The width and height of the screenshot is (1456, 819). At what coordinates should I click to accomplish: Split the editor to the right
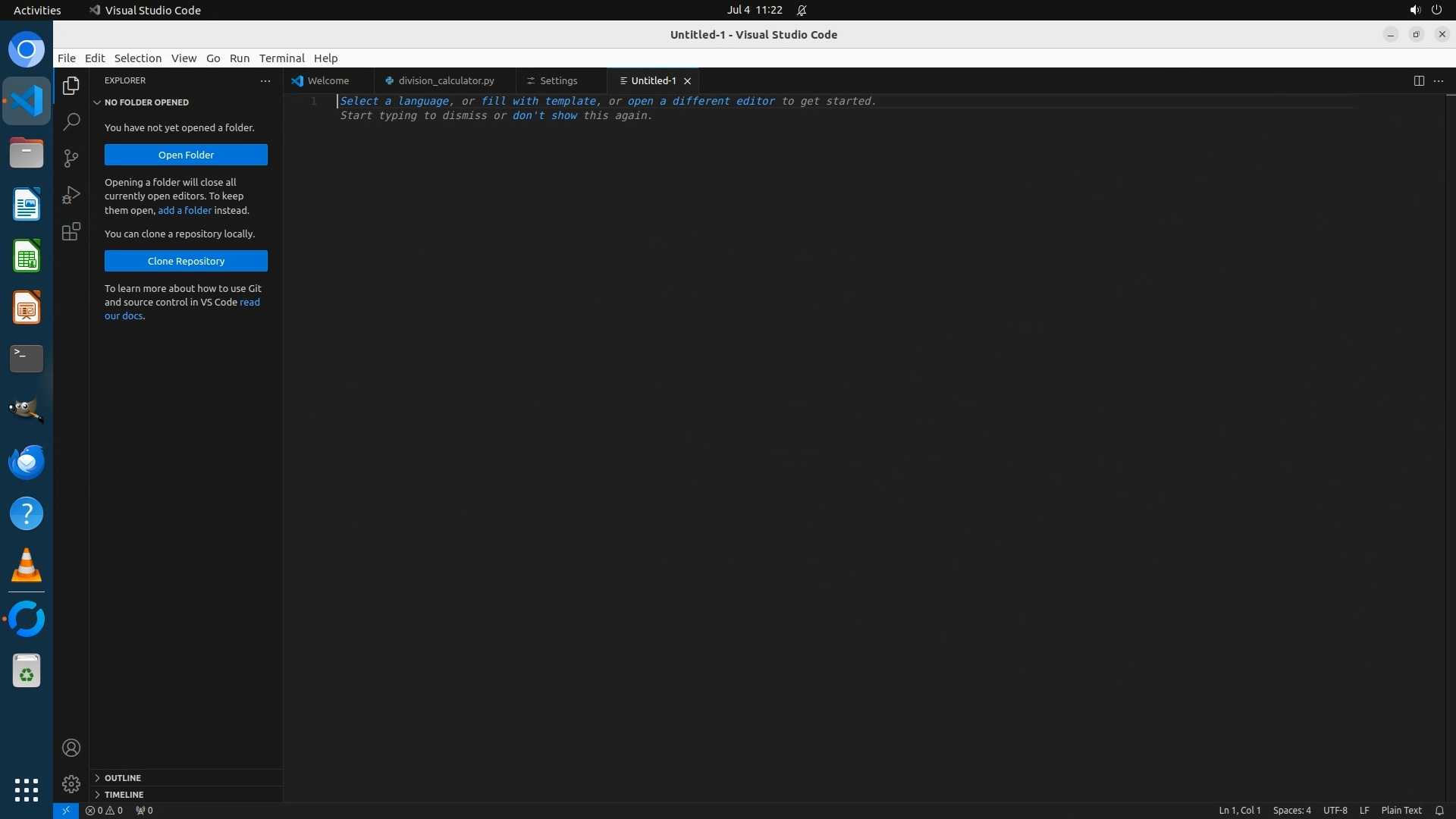1418,80
